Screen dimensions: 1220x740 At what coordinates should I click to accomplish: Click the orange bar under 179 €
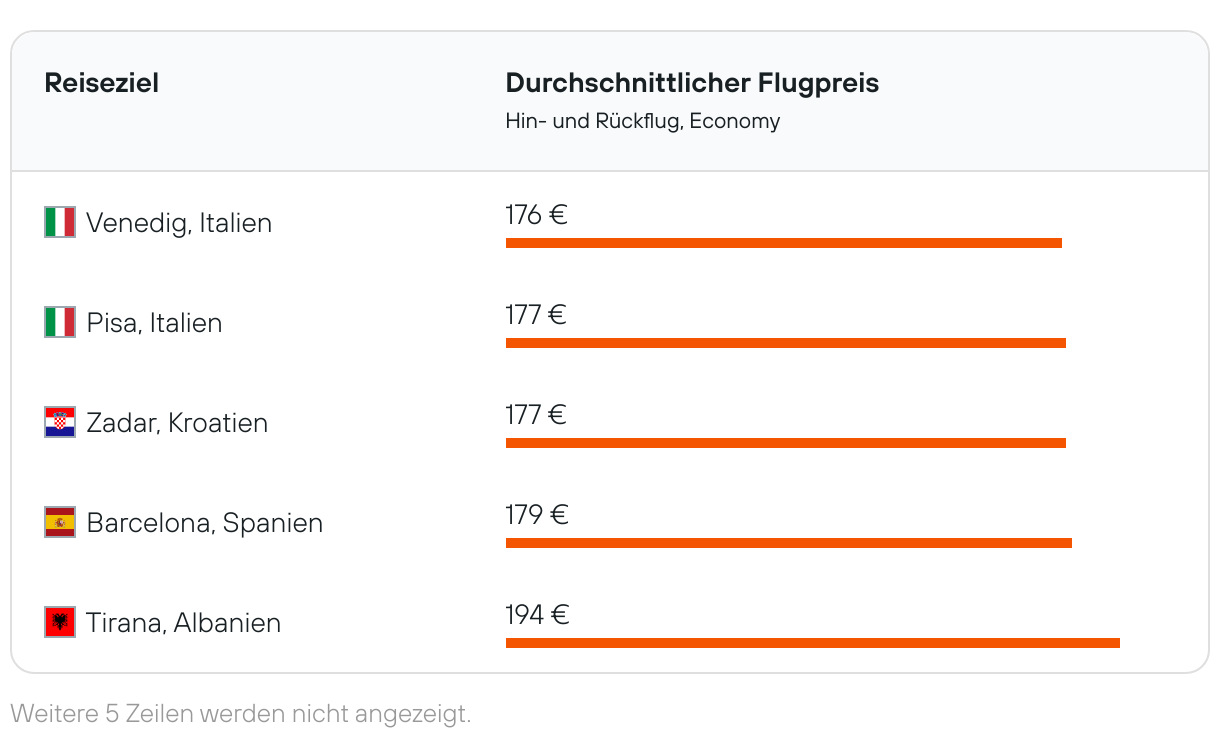pyautogui.click(x=789, y=543)
